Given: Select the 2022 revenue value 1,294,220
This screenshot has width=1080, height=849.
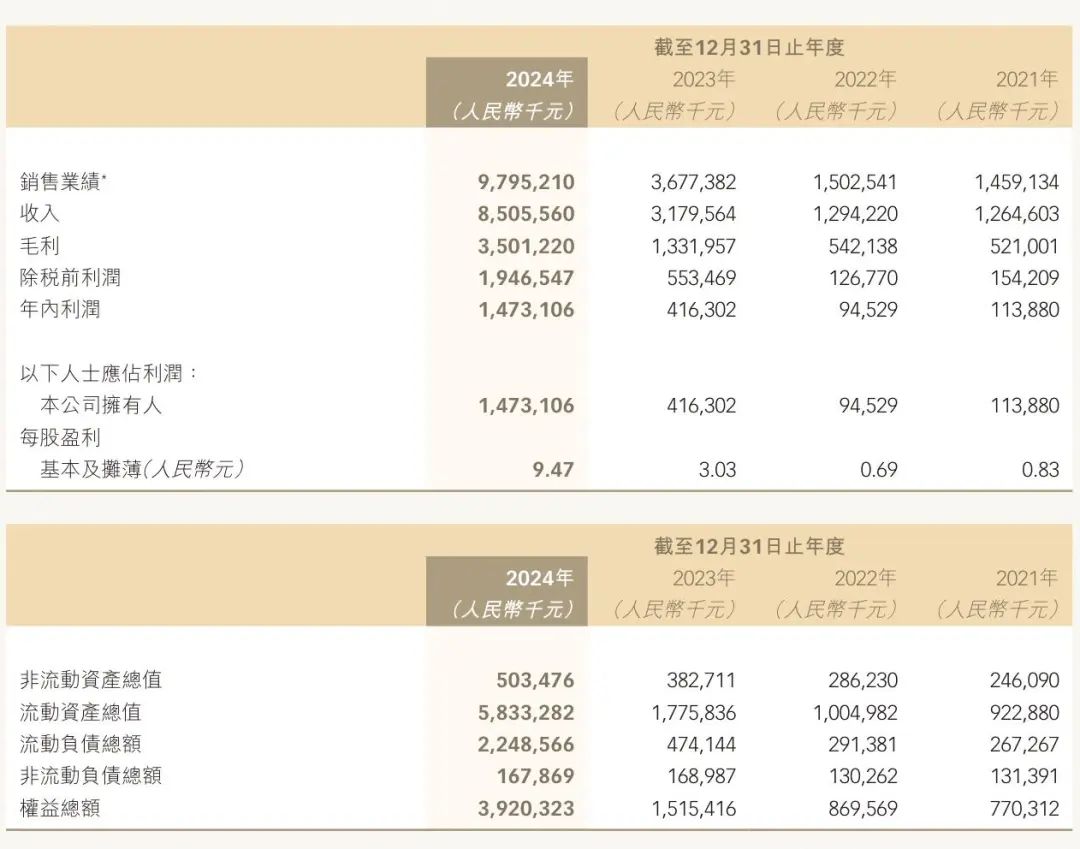Looking at the screenshot, I should (x=855, y=214).
